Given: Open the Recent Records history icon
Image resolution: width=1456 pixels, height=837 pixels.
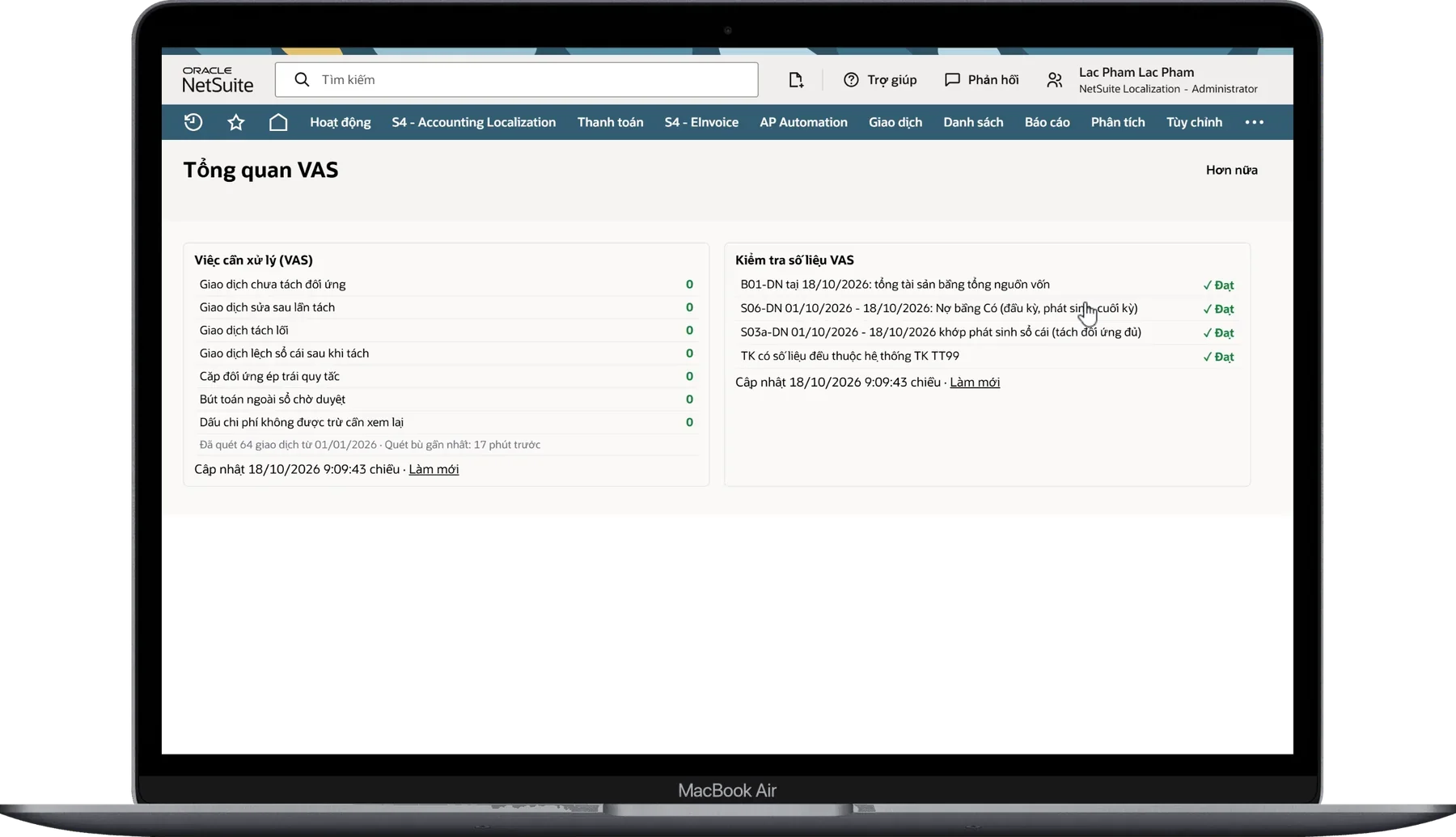Looking at the screenshot, I should (193, 122).
